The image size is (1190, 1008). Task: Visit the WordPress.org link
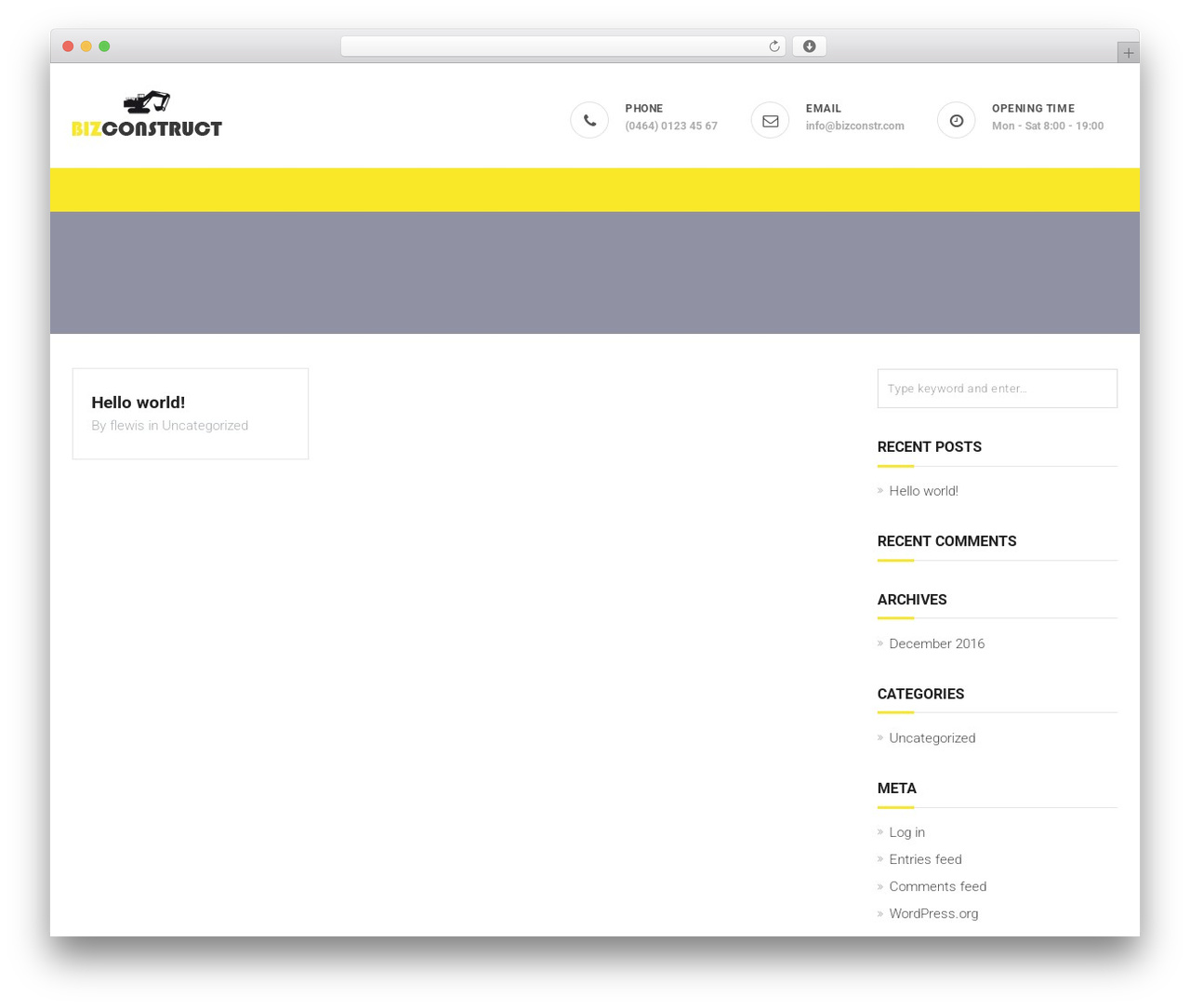[x=933, y=913]
